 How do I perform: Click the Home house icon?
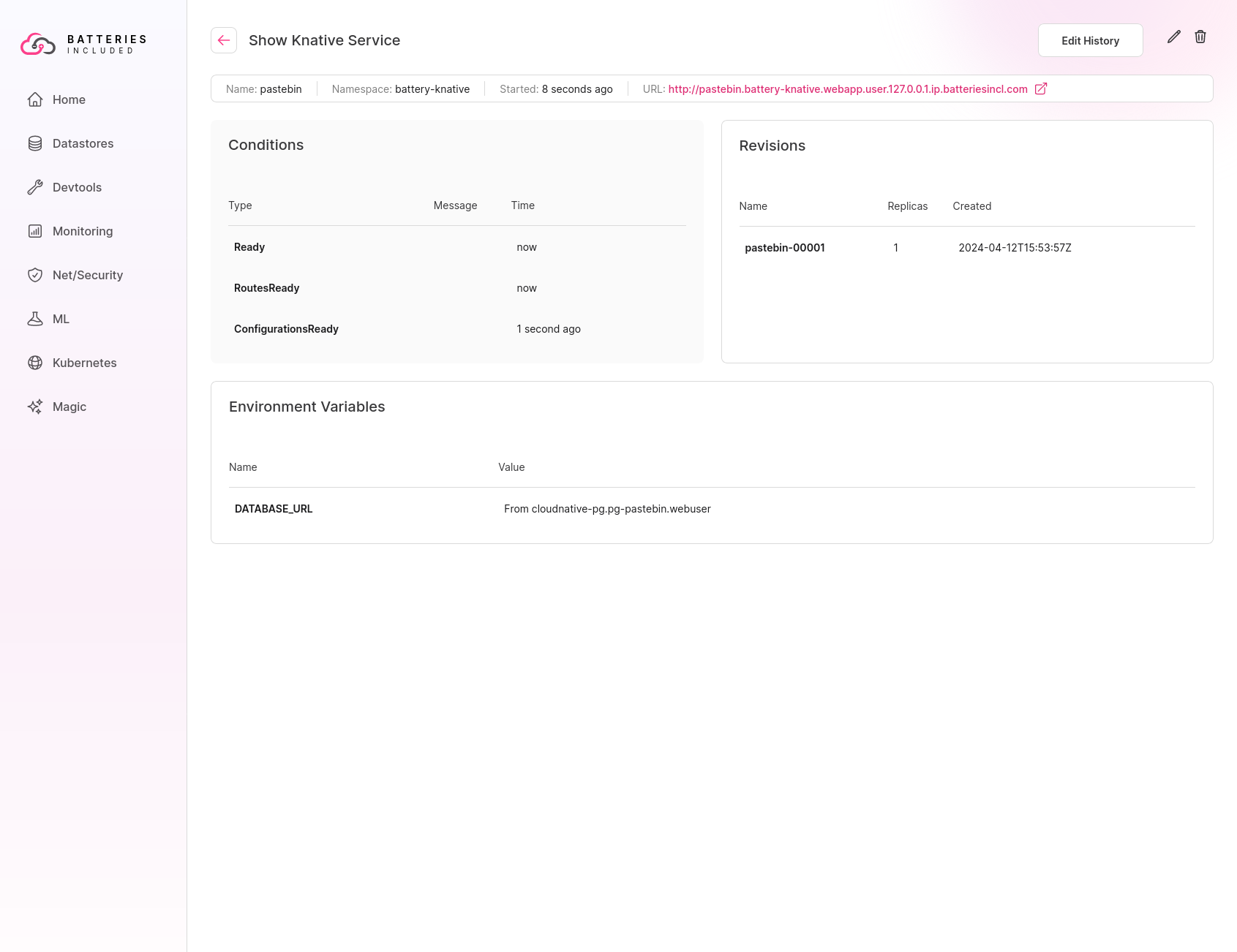pyautogui.click(x=35, y=99)
